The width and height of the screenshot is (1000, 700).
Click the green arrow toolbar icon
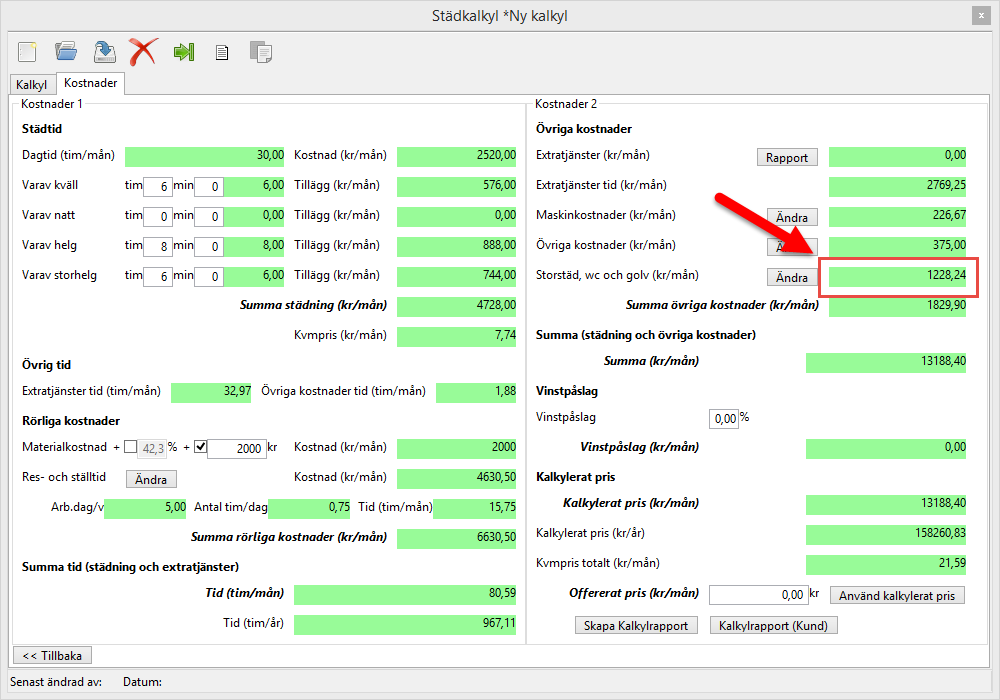coord(183,52)
